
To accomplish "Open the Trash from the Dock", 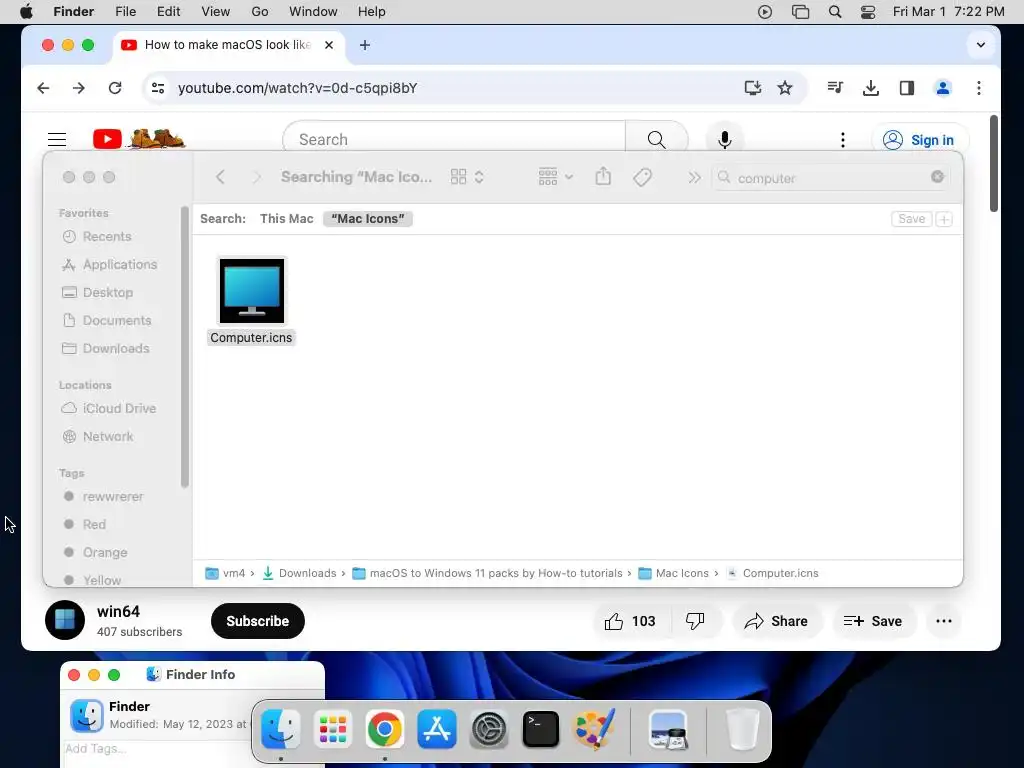I will click(743, 729).
